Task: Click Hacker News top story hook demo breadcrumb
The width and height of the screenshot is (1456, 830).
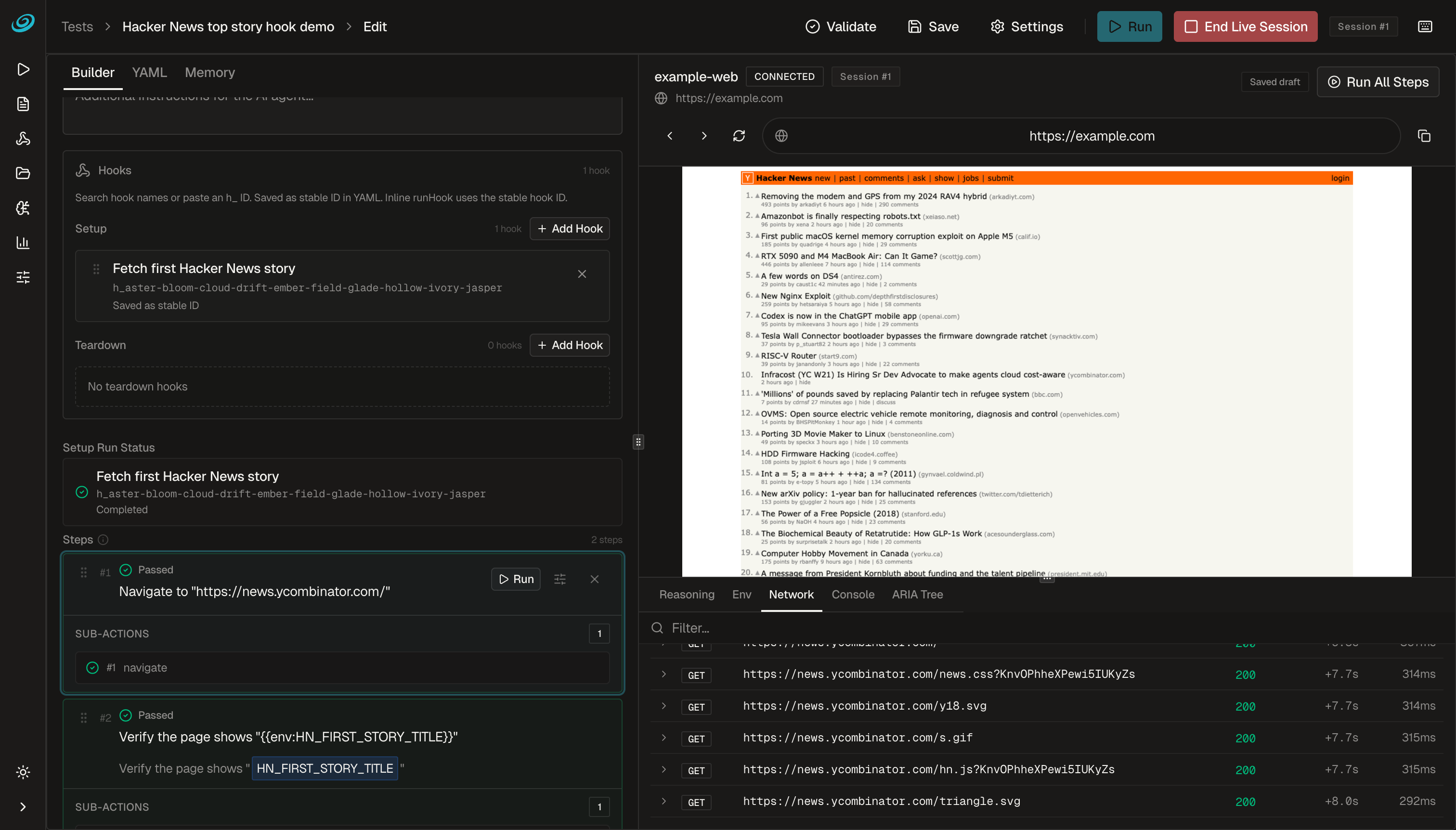Action: [228, 27]
